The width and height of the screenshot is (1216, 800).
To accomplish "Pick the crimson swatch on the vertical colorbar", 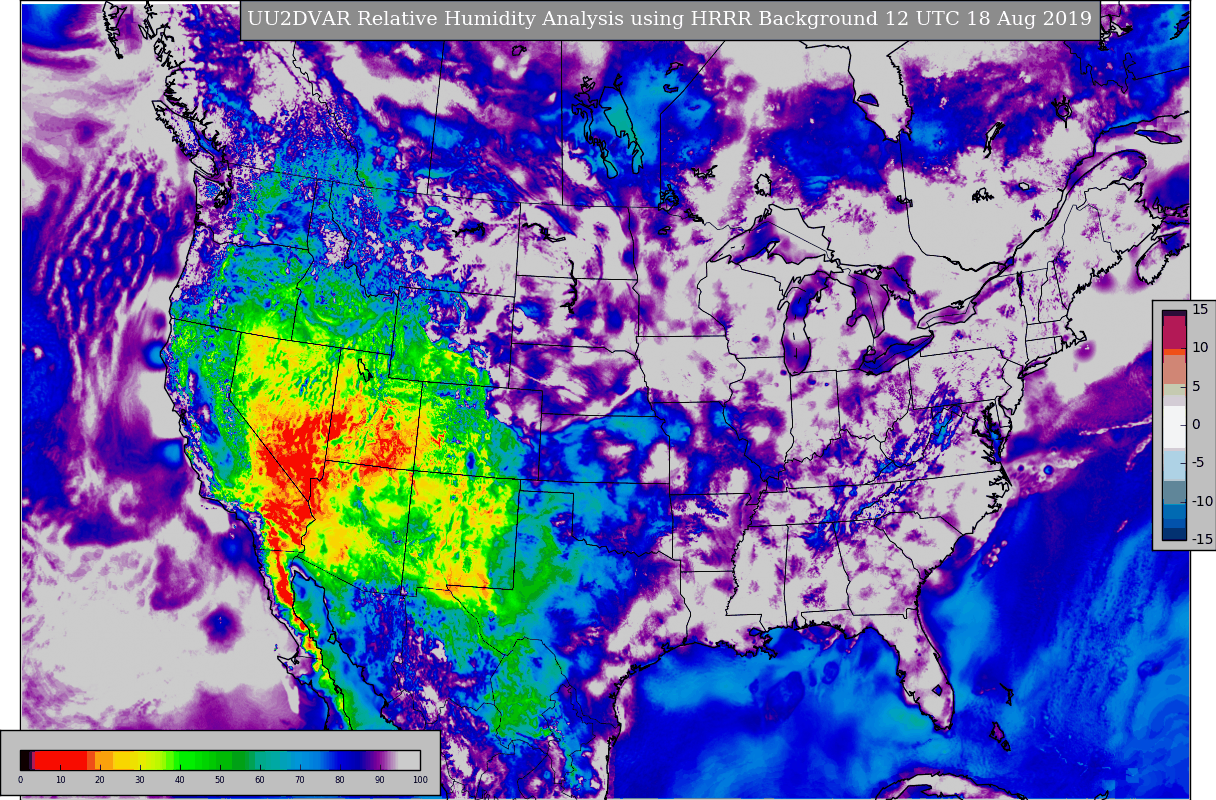I will point(1175,332).
